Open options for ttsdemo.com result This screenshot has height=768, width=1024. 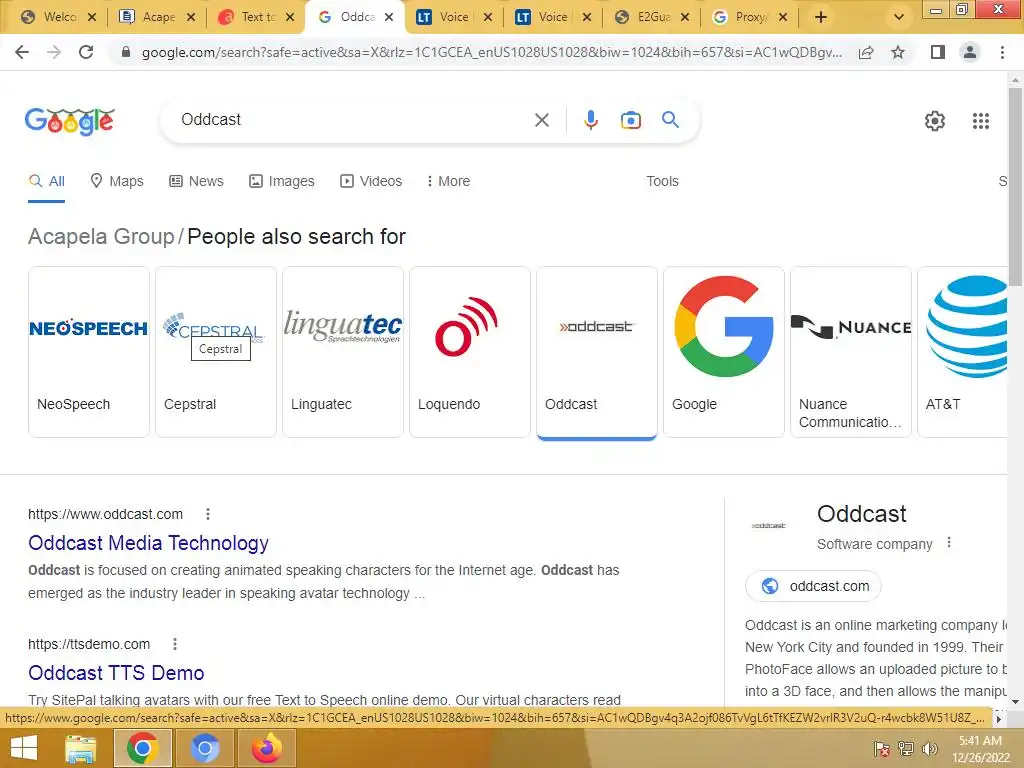[x=174, y=644]
